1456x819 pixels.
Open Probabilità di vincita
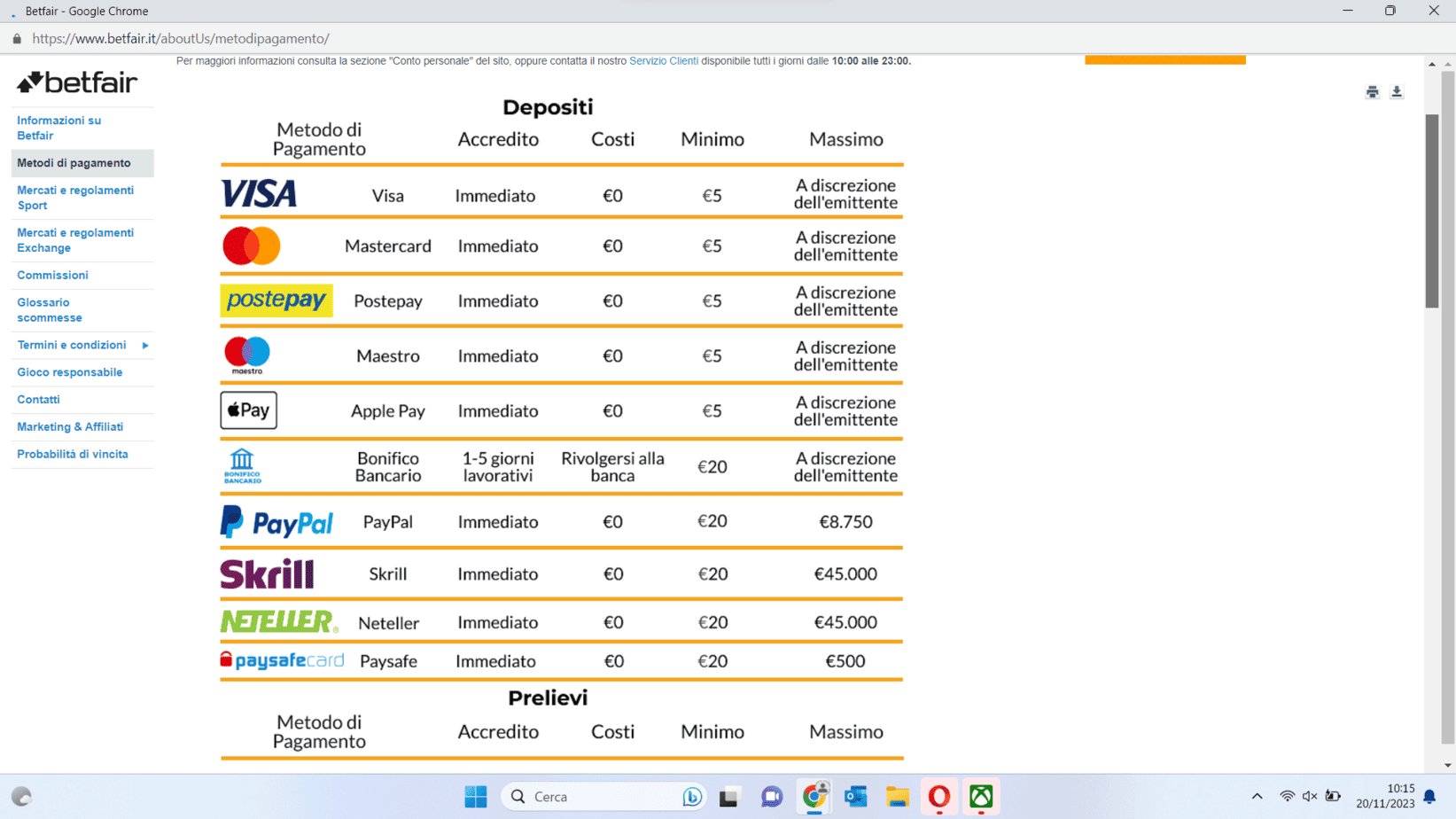(73, 455)
